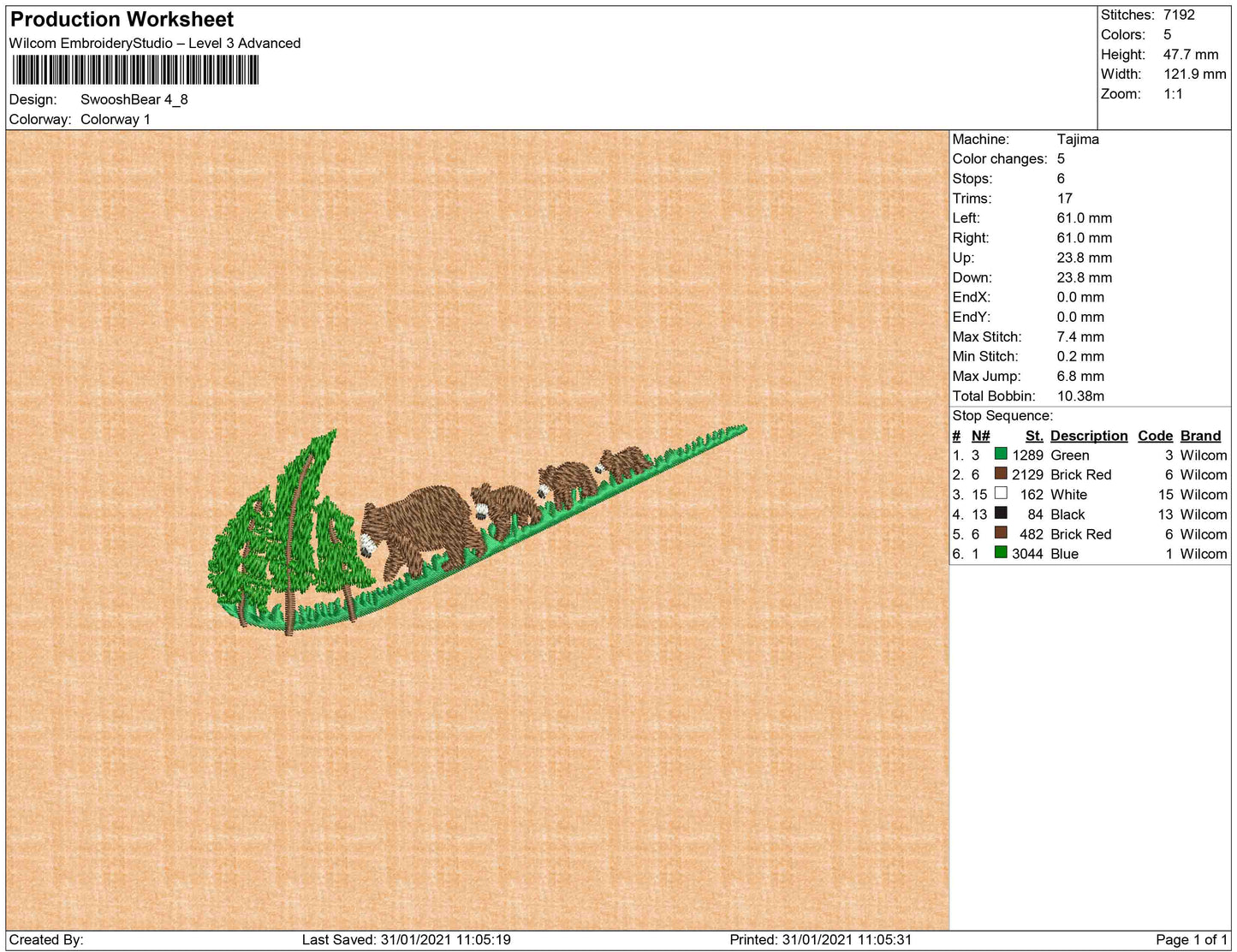Click the "EndX:" label
1237x952 pixels.
(972, 296)
